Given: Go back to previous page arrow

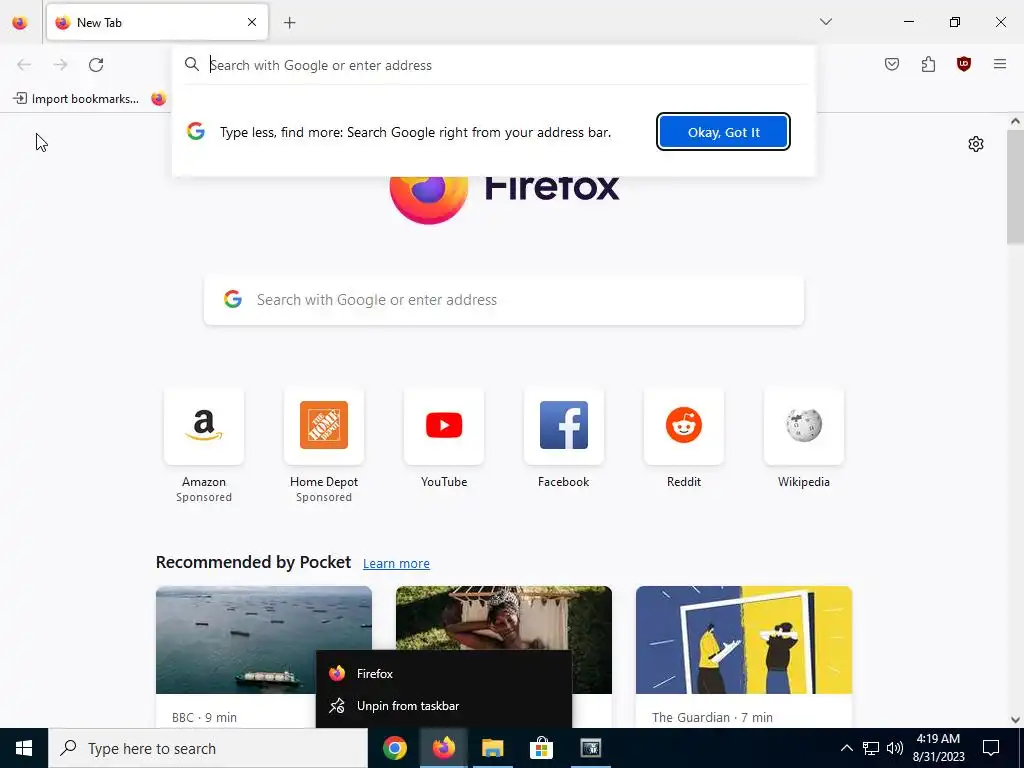Looking at the screenshot, I should (x=24, y=65).
